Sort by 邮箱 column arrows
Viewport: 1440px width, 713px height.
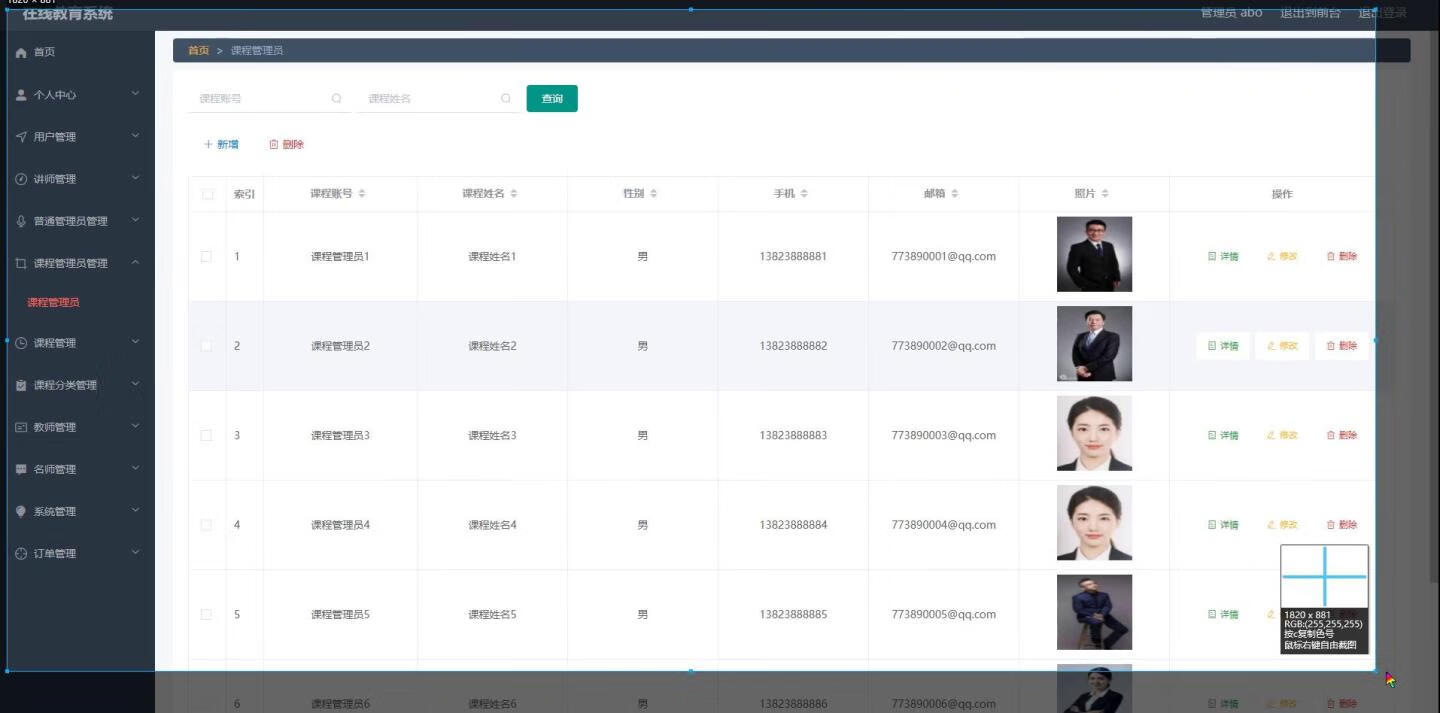[955, 193]
